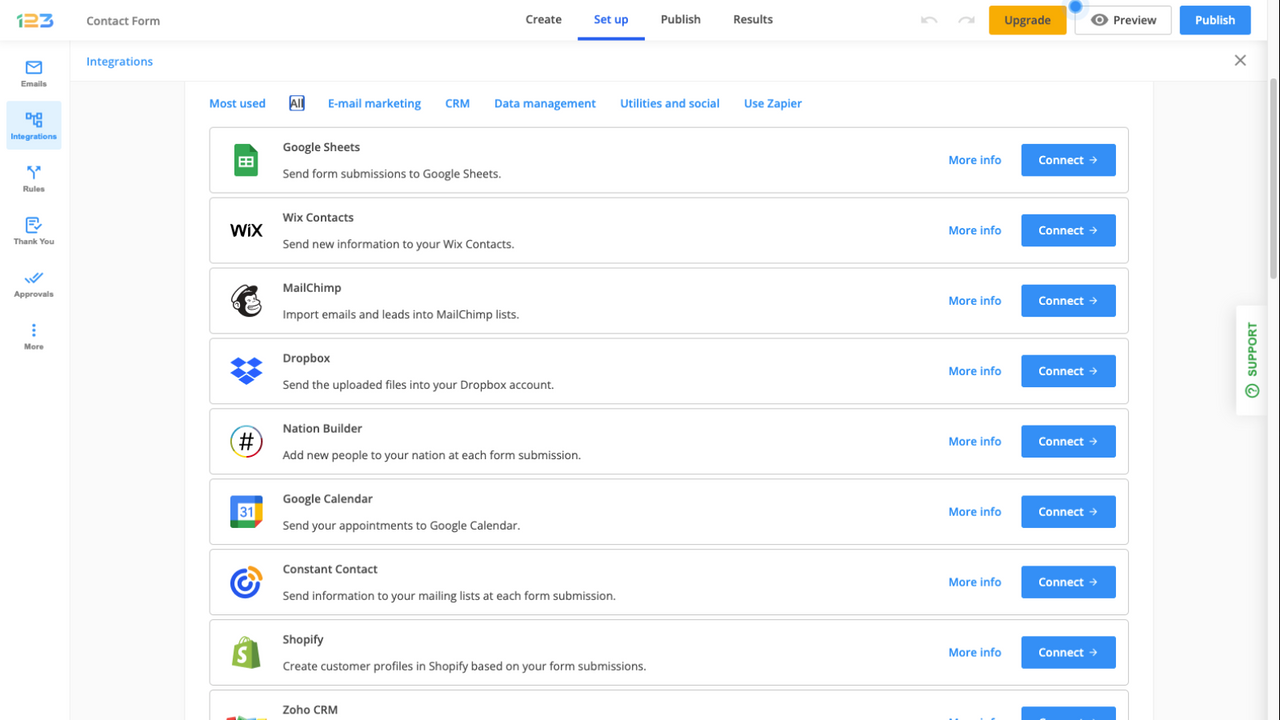Open the Use Zapier filter
Screen dimensions: 1280x720
tap(773, 103)
